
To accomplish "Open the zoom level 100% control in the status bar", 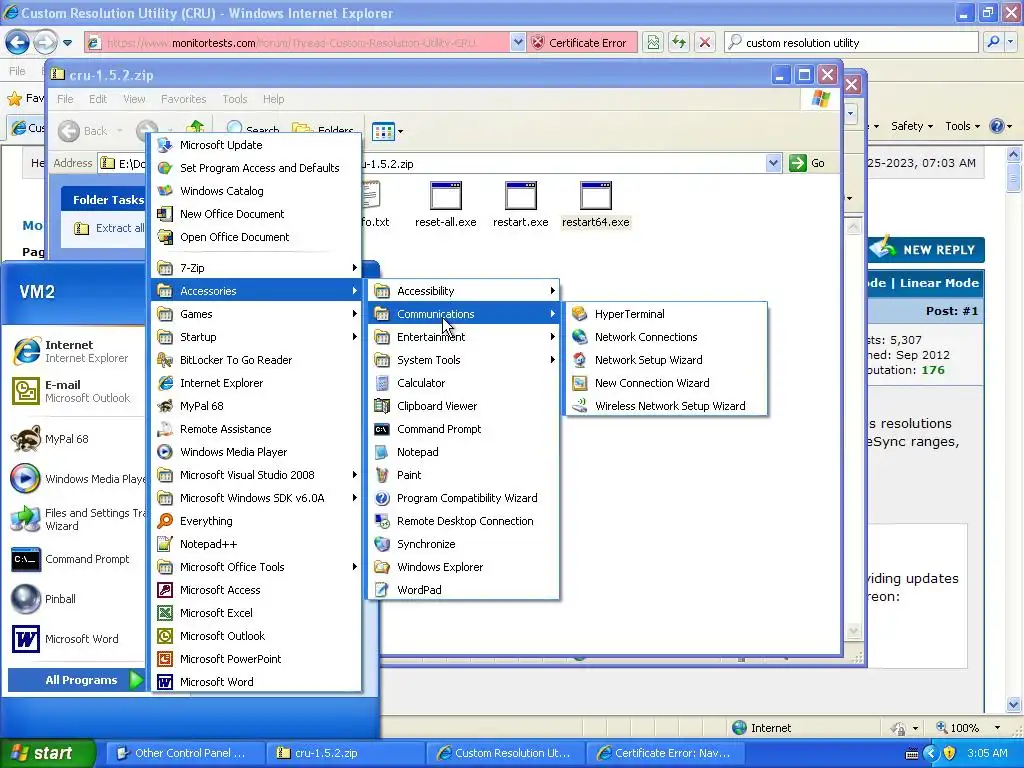I will click(x=967, y=728).
